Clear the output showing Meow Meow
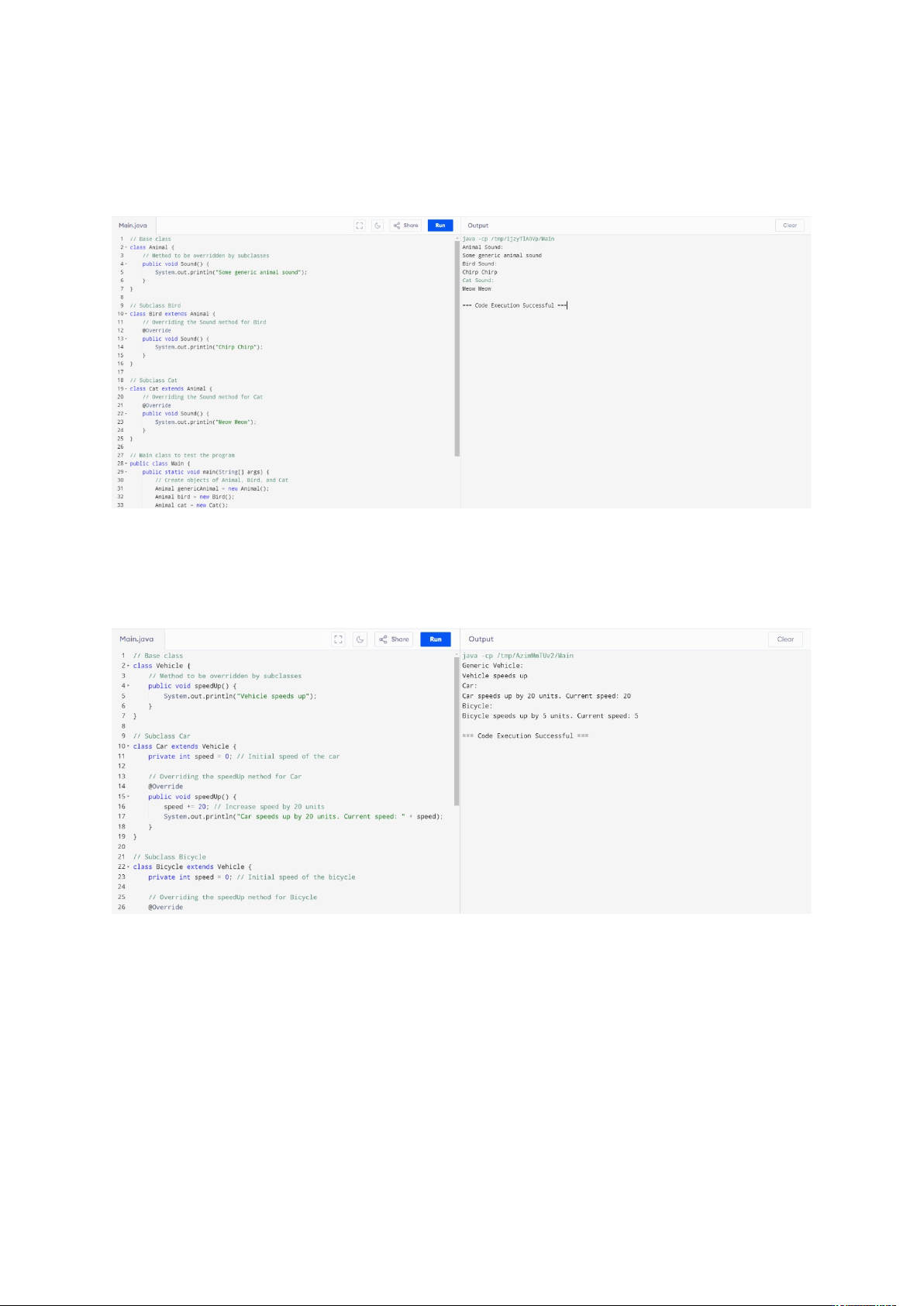 (789, 226)
